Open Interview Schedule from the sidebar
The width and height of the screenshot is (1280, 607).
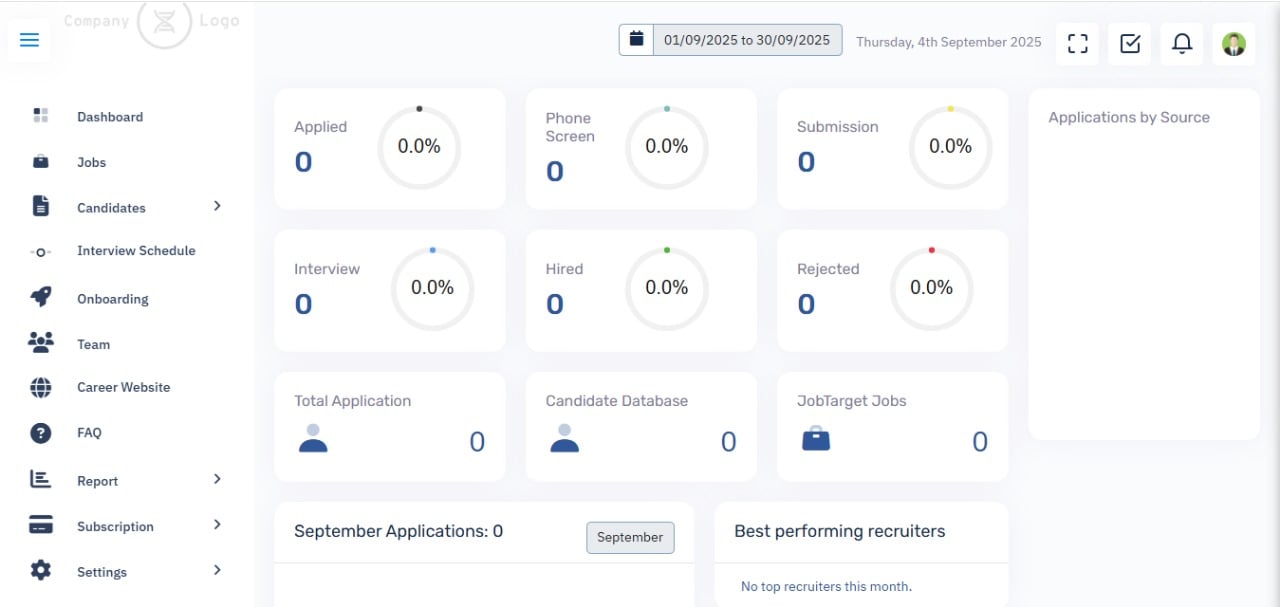click(136, 251)
